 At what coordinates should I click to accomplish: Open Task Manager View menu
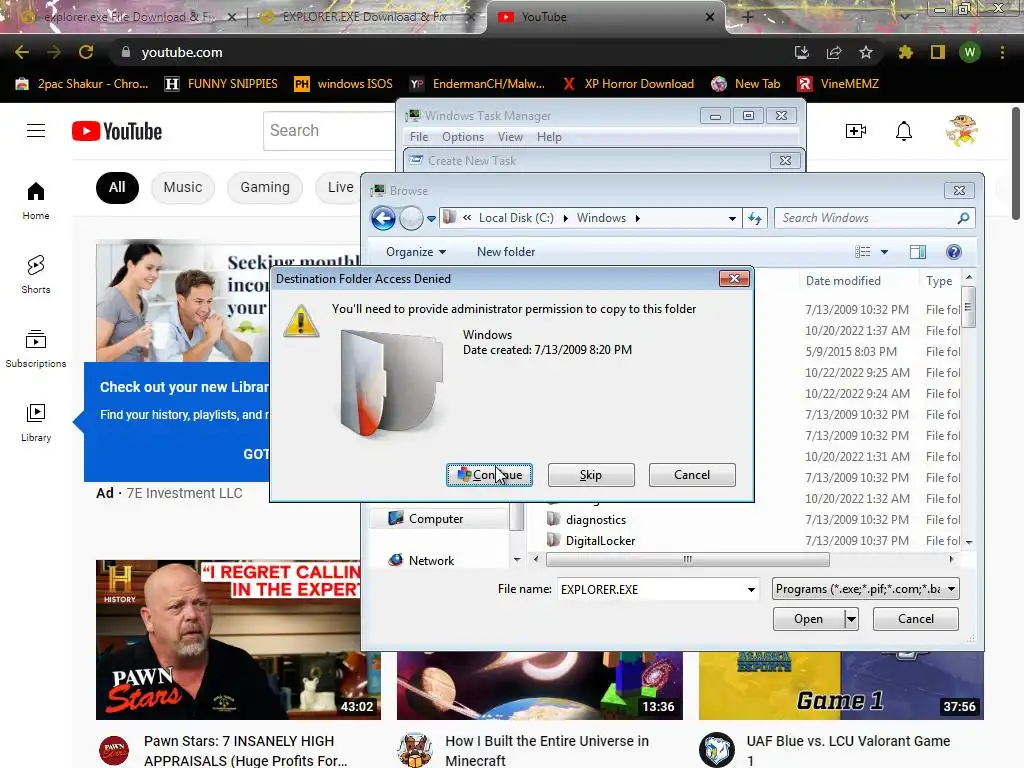click(510, 137)
